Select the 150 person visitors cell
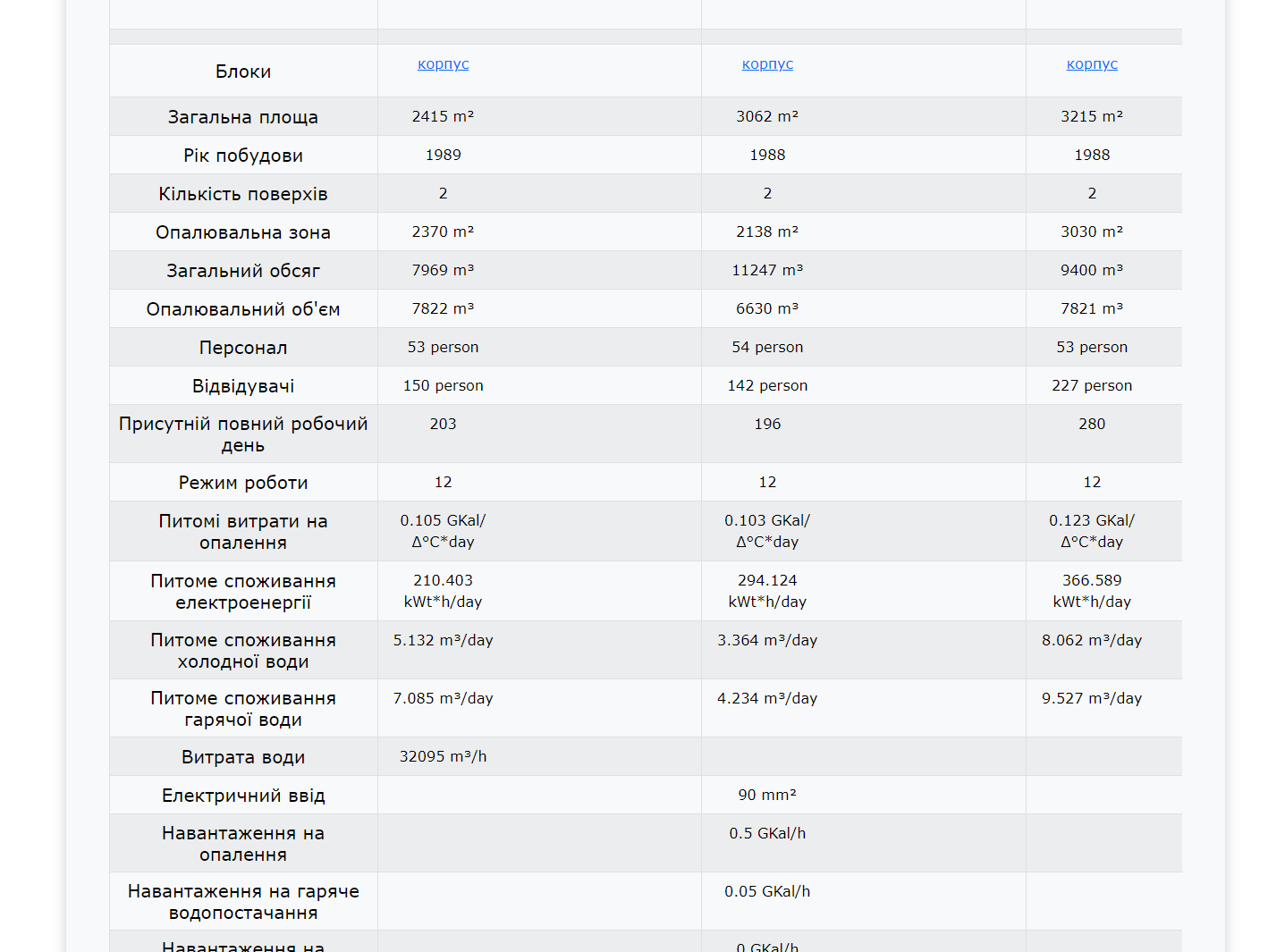The width and height of the screenshot is (1285, 952). (x=443, y=385)
